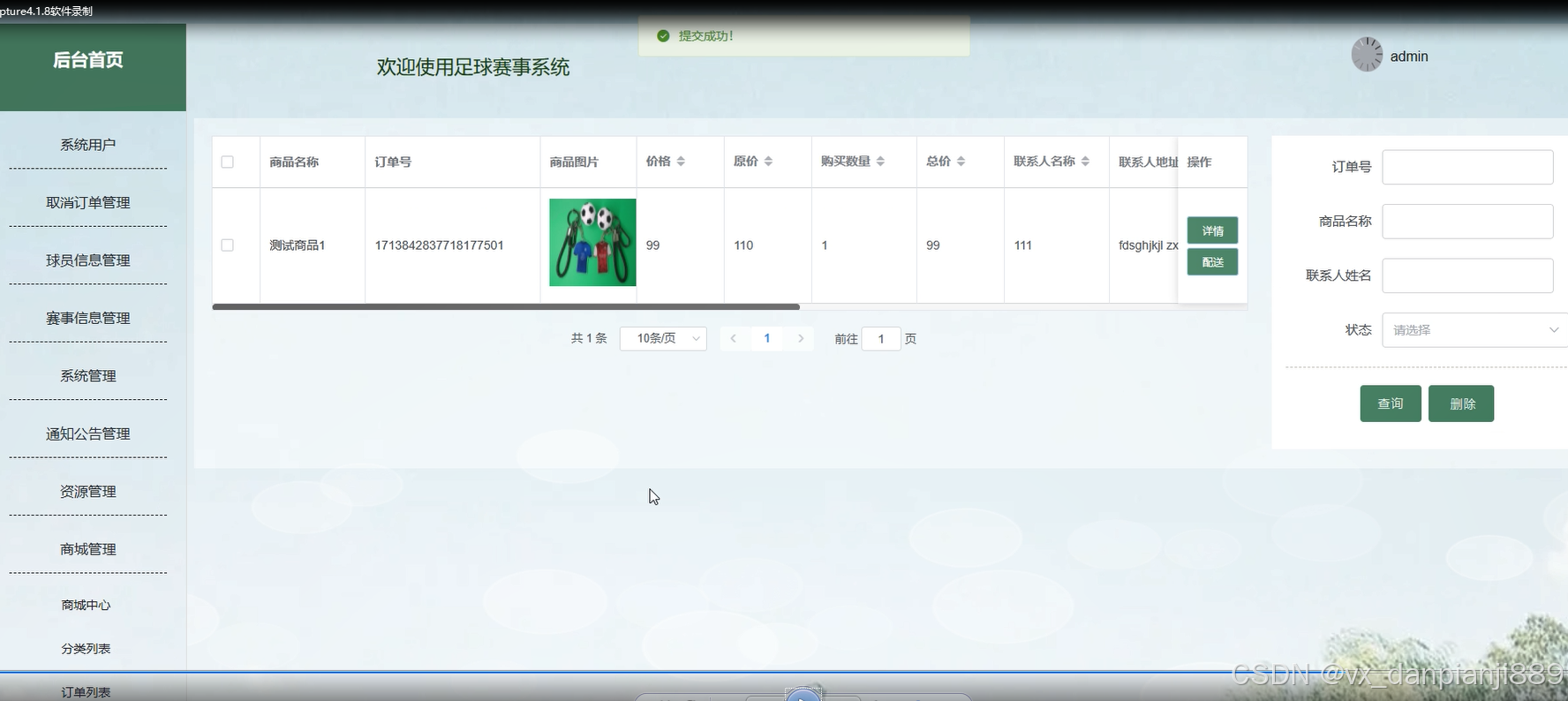Image resolution: width=1568 pixels, height=701 pixels.
Task: Open the product image thumbnail
Action: point(592,242)
